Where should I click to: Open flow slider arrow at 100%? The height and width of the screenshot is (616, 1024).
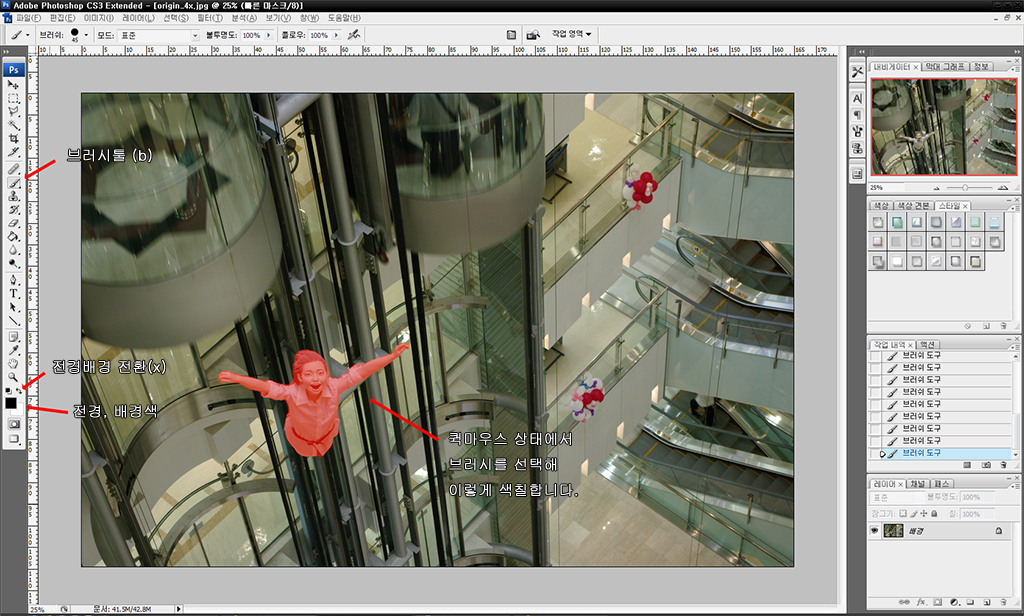336,35
